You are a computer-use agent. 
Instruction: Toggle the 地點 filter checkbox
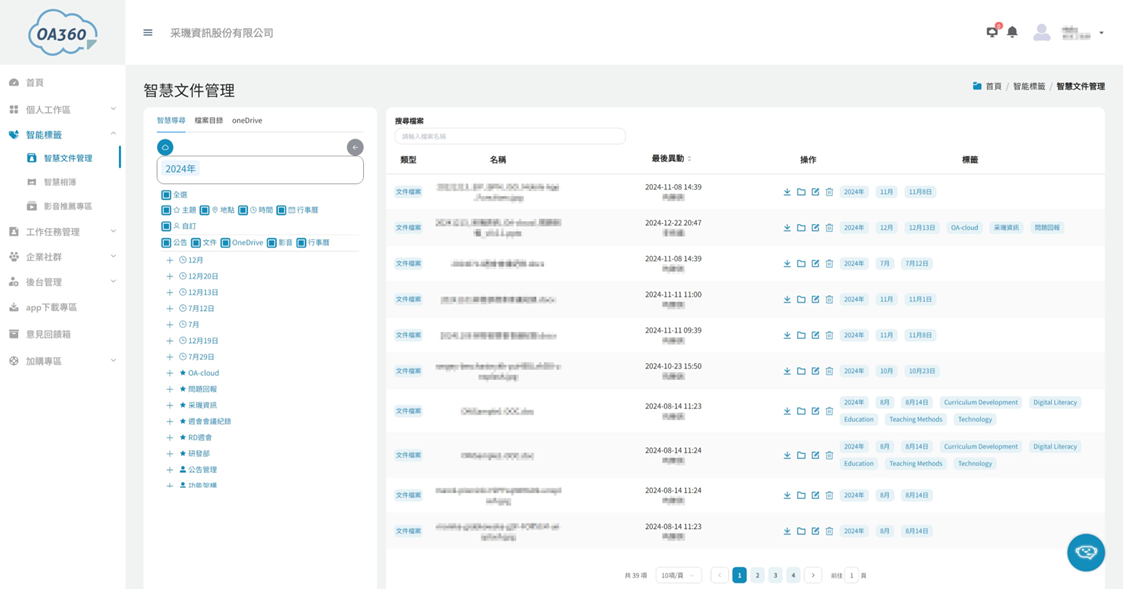click(x=205, y=210)
